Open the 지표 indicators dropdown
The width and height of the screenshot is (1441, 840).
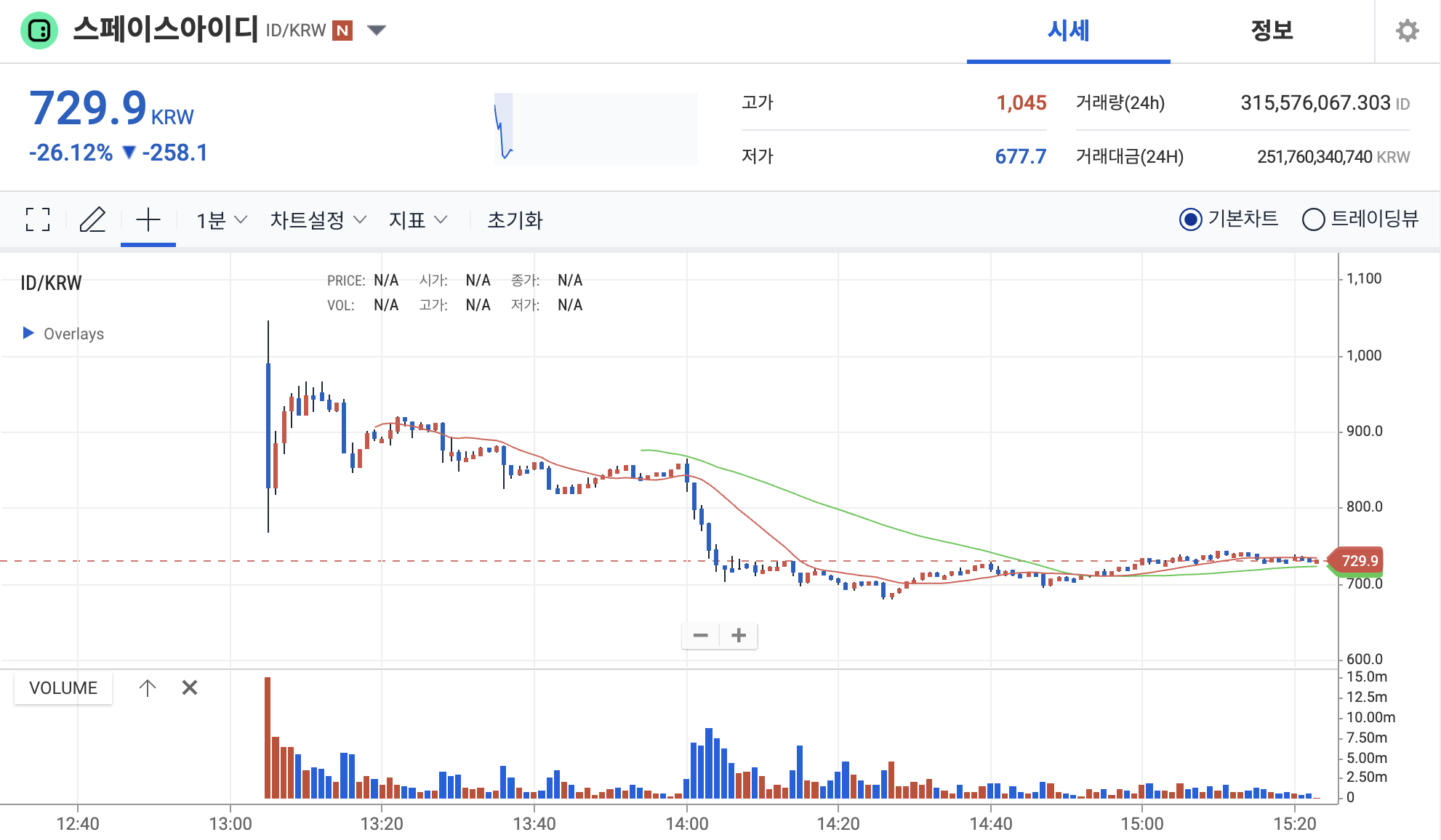[x=417, y=219]
